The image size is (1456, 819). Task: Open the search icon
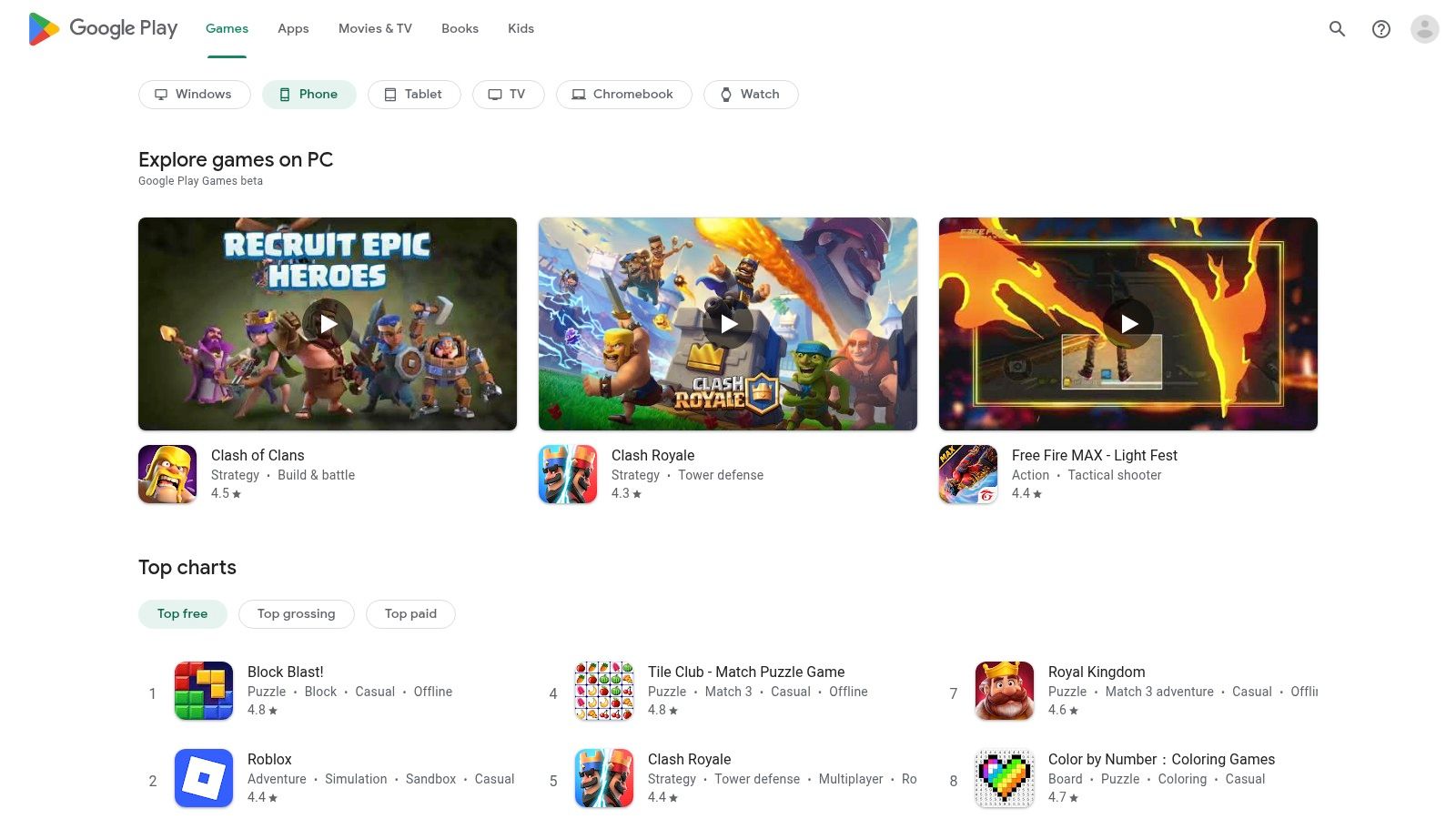point(1337,28)
